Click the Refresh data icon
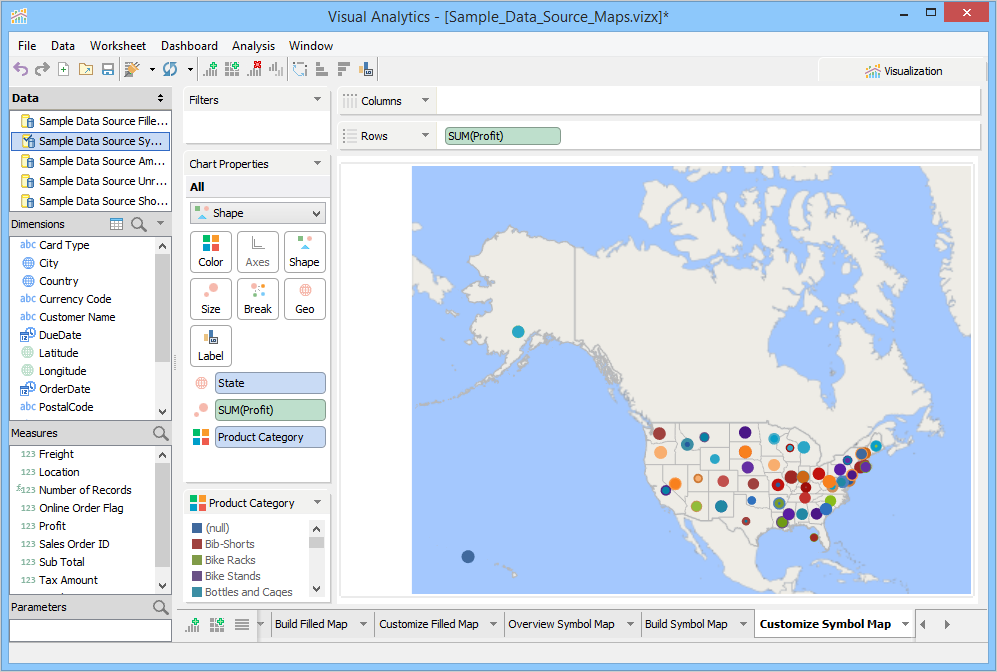Image resolution: width=997 pixels, height=672 pixels. 170,69
